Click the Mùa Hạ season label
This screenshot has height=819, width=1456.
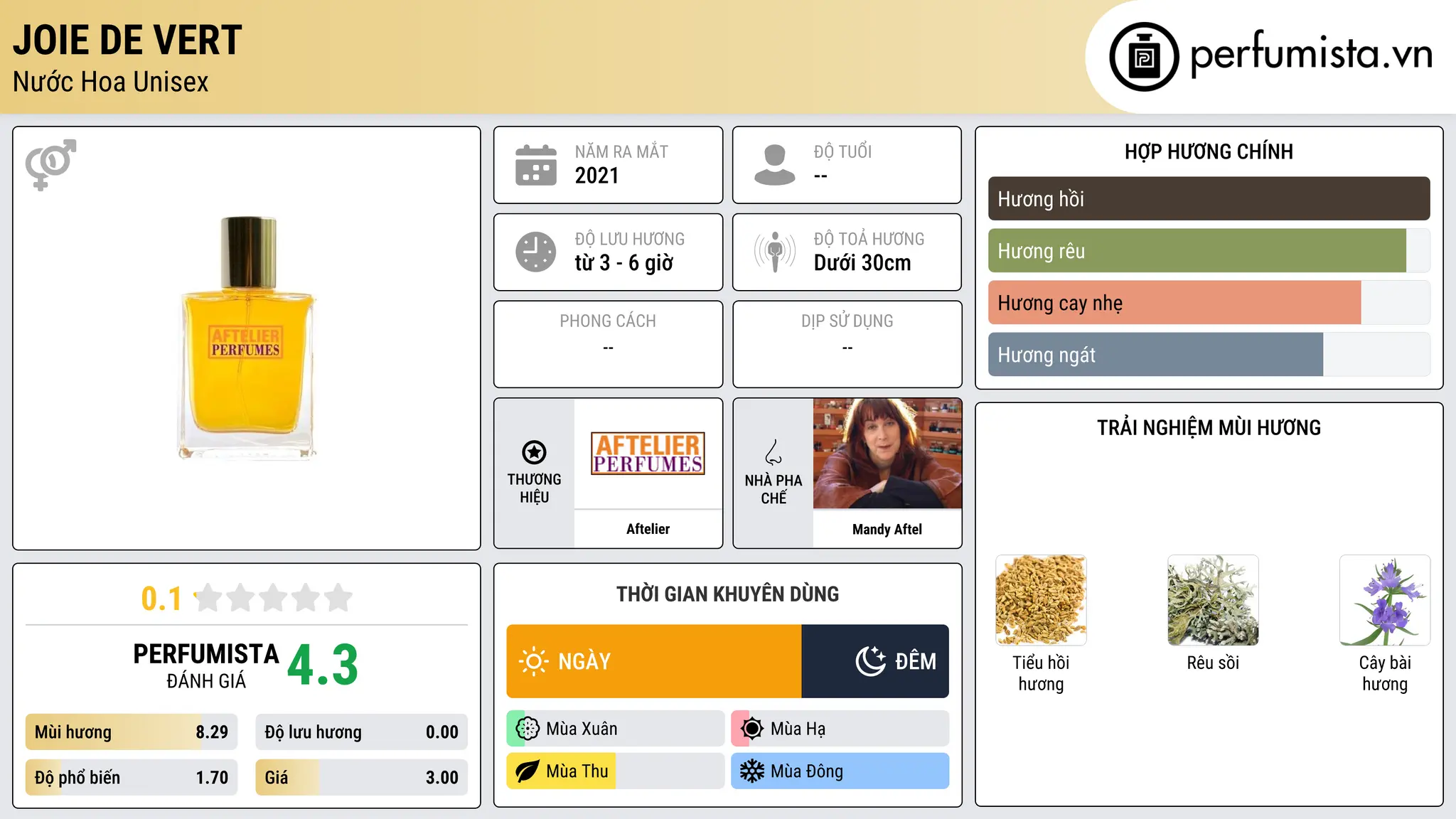pyautogui.click(x=798, y=729)
